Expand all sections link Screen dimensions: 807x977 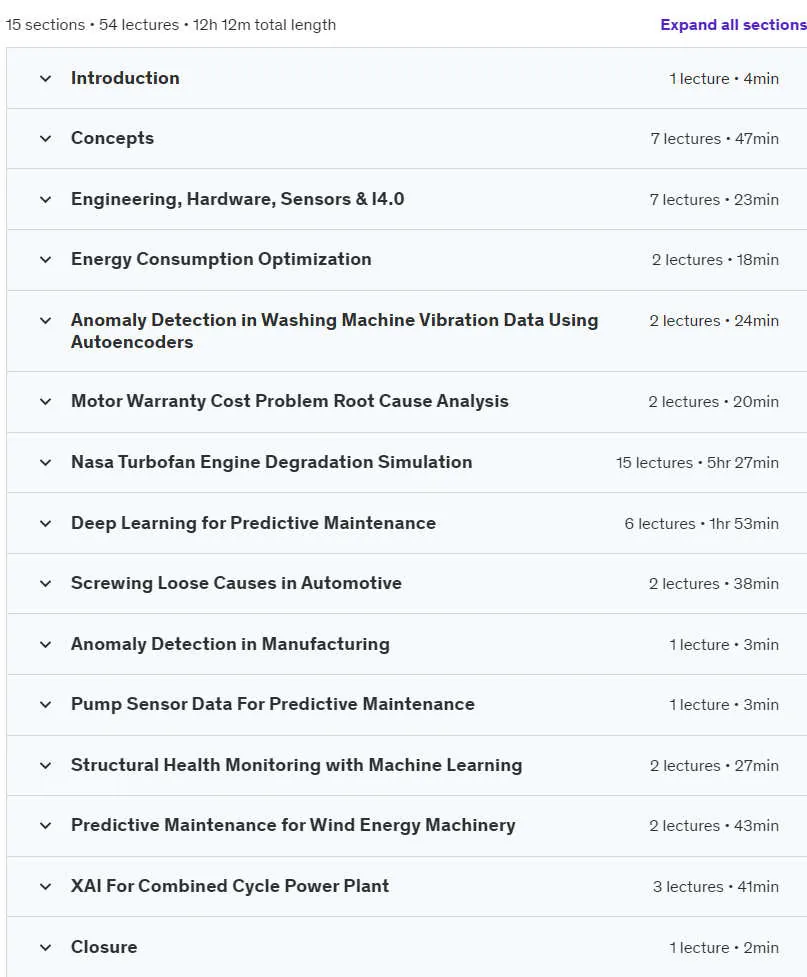(x=733, y=25)
